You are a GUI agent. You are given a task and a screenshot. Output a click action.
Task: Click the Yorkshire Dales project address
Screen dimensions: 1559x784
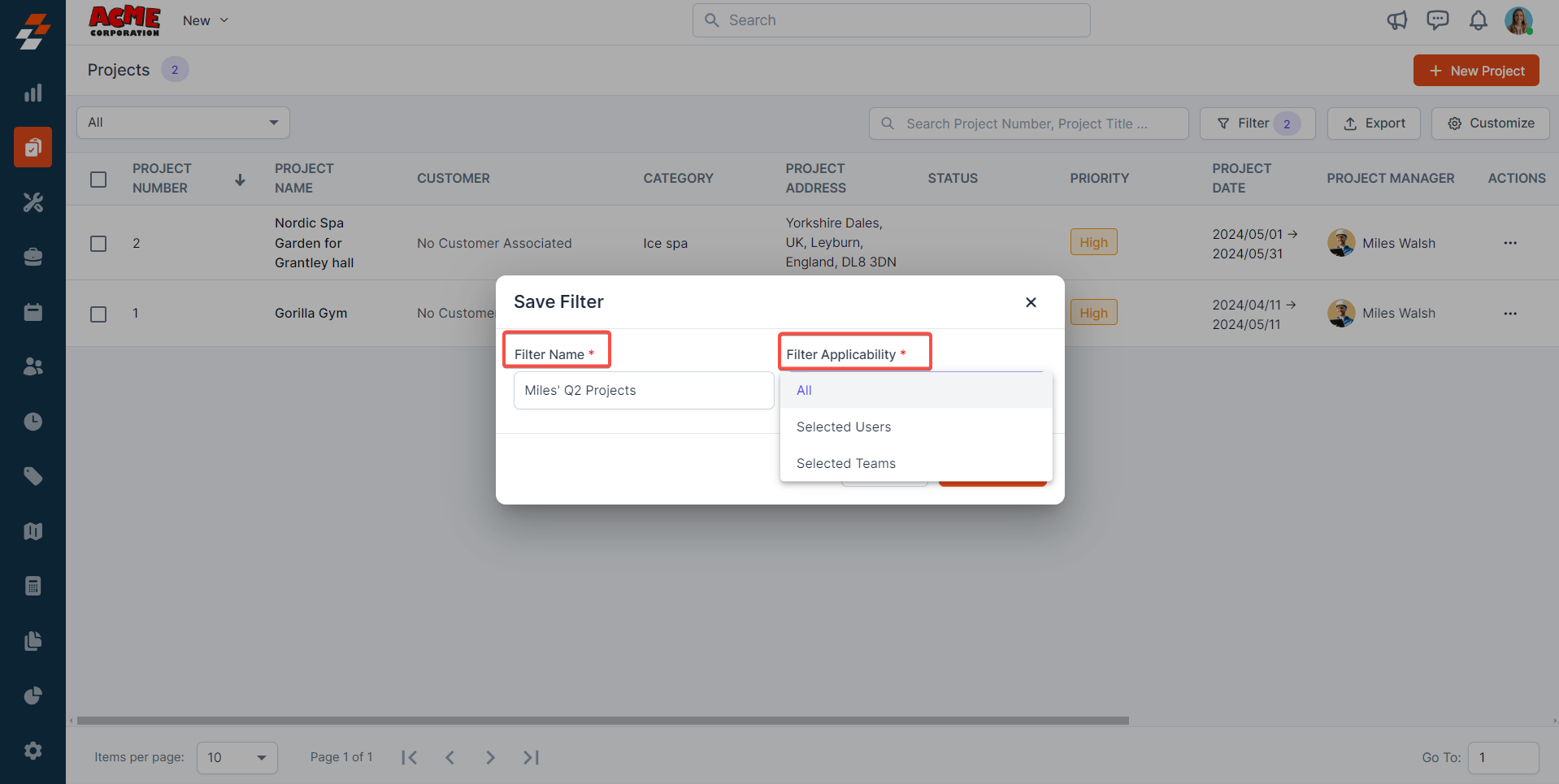coord(840,243)
